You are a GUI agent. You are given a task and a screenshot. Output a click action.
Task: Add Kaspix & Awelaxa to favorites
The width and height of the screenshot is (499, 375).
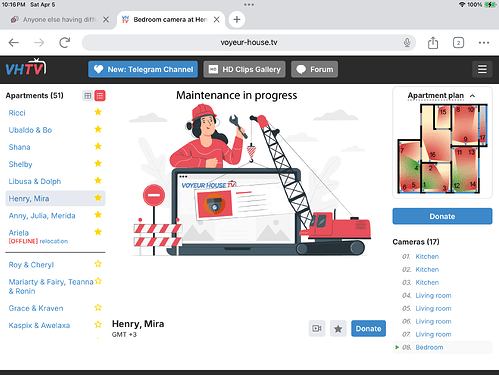(98, 325)
